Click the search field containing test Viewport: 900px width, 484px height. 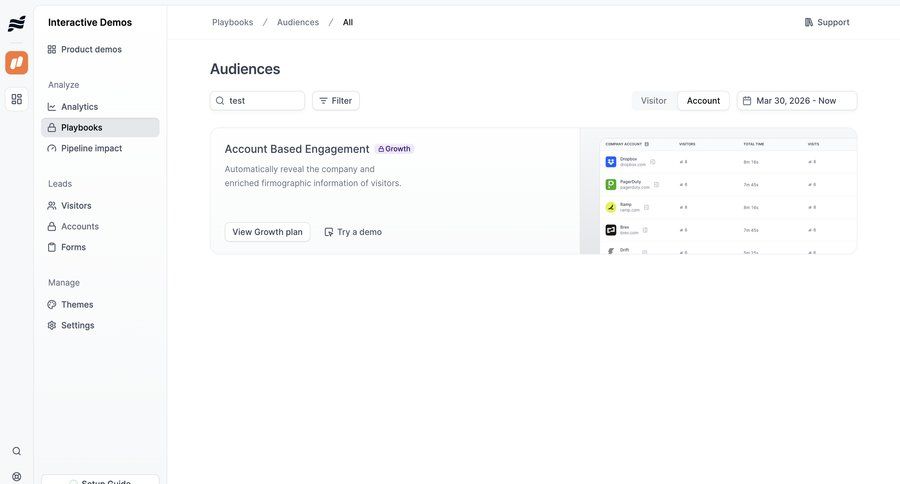click(257, 100)
